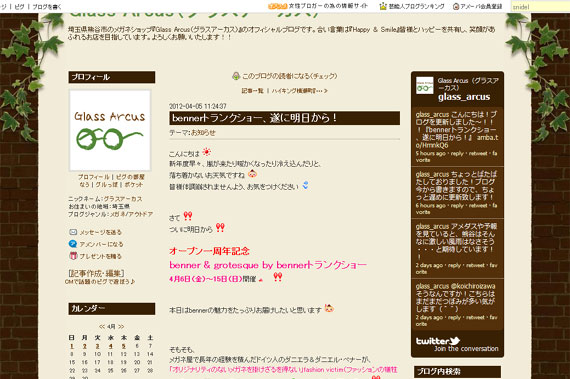The image size is (570, 379).
Task: Open the なう link
Action: point(84,185)
